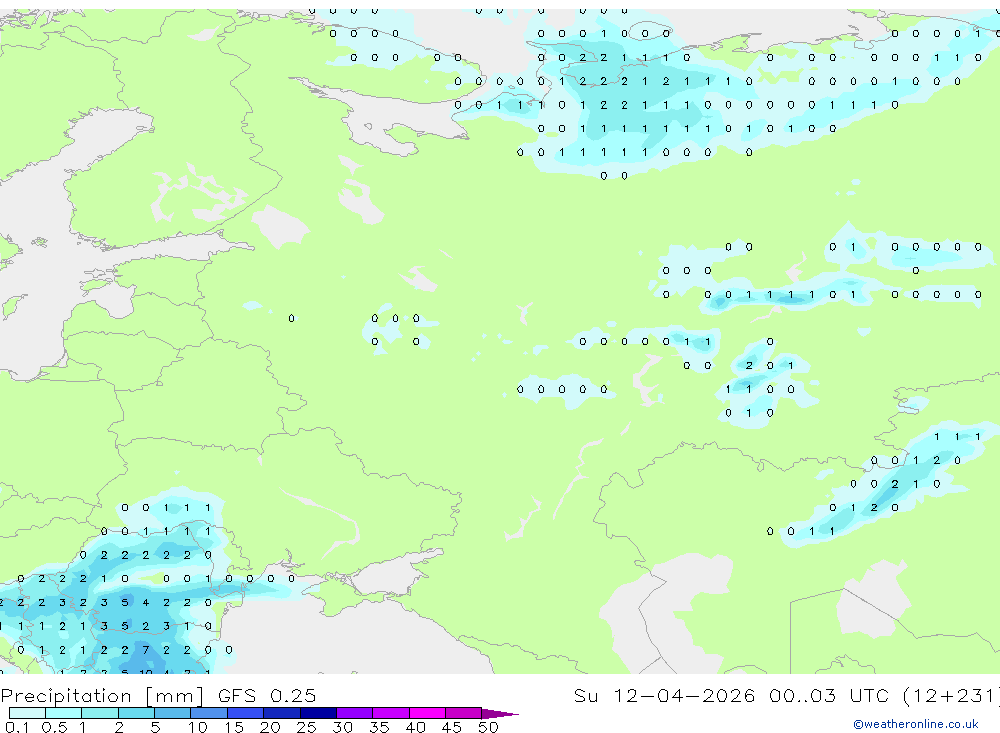Click the 35–40 mm legend color box
The height and width of the screenshot is (733, 1000).
coord(391,713)
